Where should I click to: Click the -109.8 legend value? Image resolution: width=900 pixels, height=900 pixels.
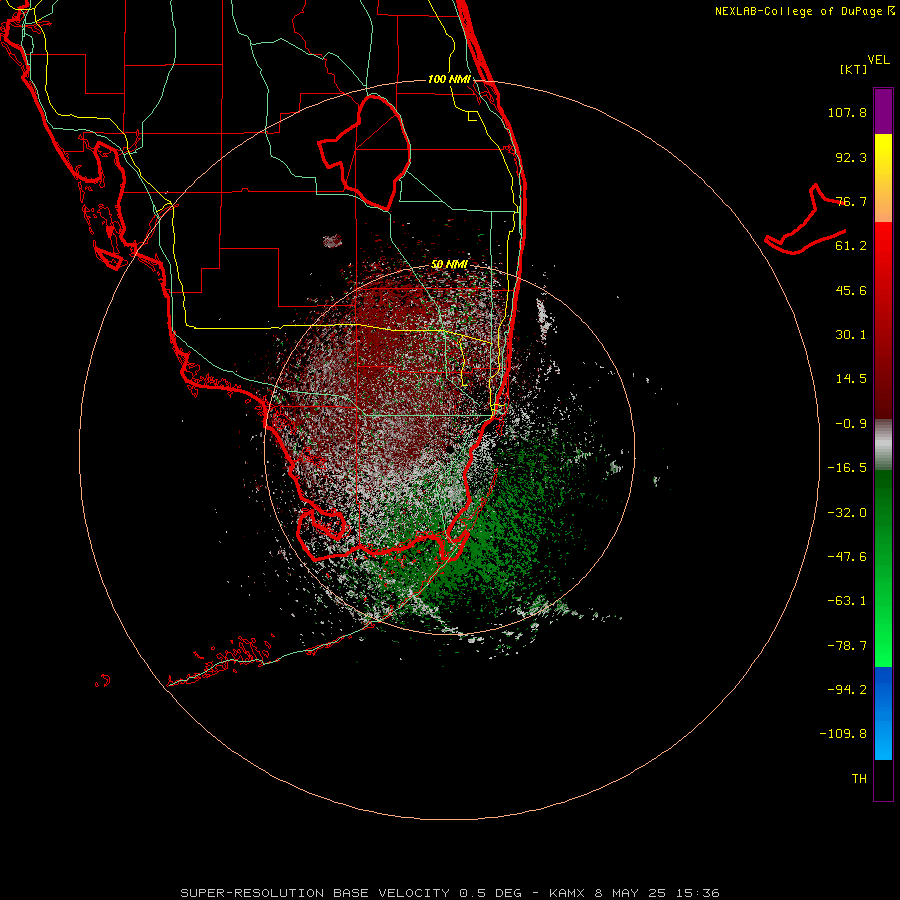click(843, 734)
